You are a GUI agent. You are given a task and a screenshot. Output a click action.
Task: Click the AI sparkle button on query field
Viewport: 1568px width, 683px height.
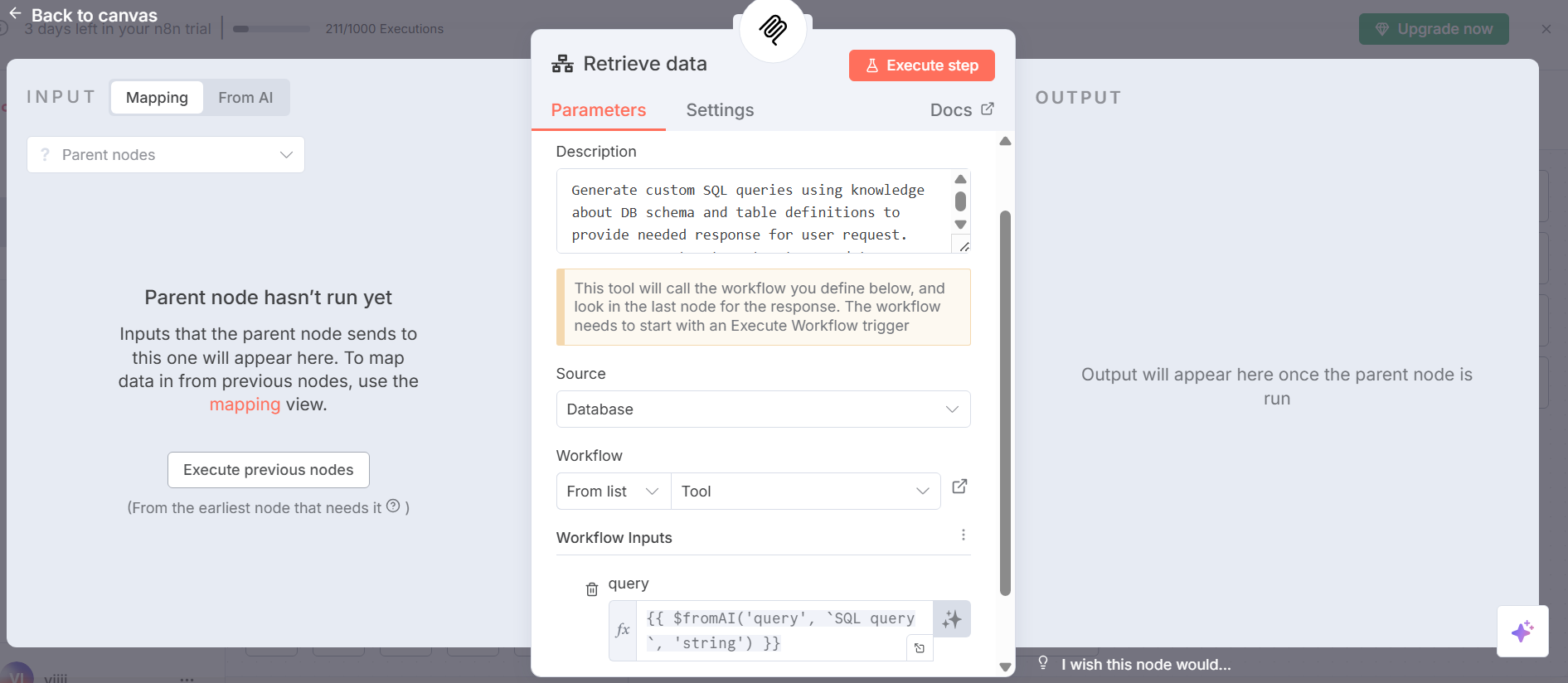(951, 619)
